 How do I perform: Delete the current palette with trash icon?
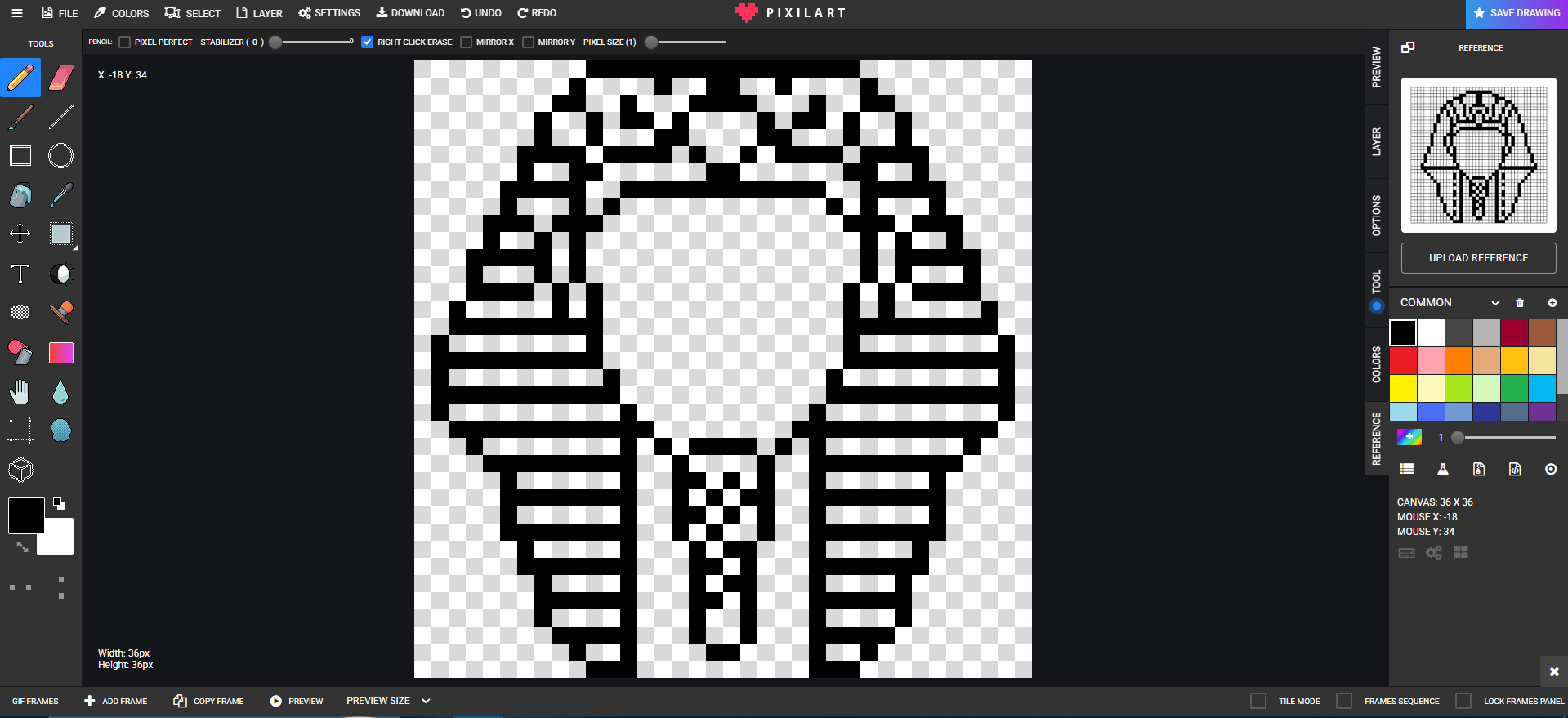pyautogui.click(x=1520, y=303)
